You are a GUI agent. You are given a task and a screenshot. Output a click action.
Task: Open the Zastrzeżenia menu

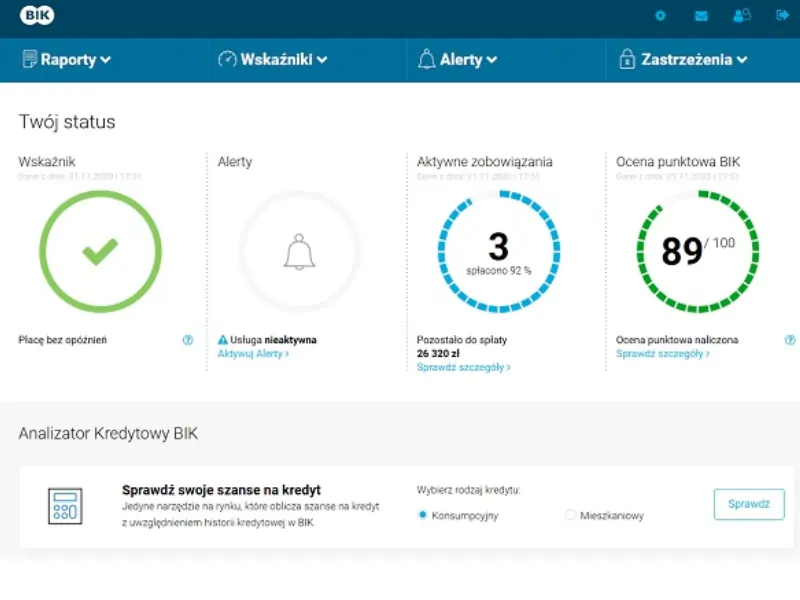[684, 60]
